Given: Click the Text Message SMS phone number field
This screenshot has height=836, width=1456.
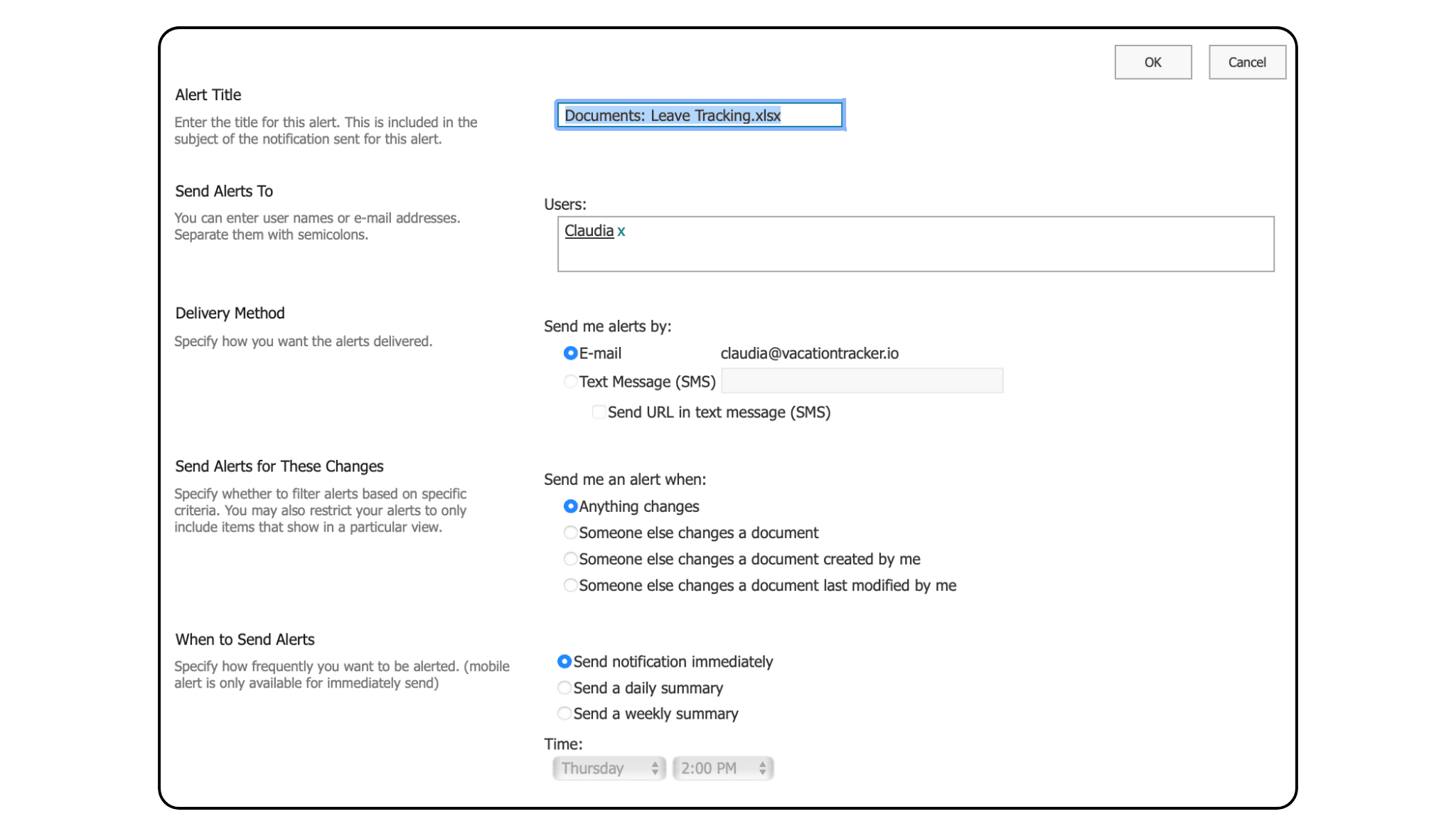Looking at the screenshot, I should pyautogui.click(x=862, y=381).
